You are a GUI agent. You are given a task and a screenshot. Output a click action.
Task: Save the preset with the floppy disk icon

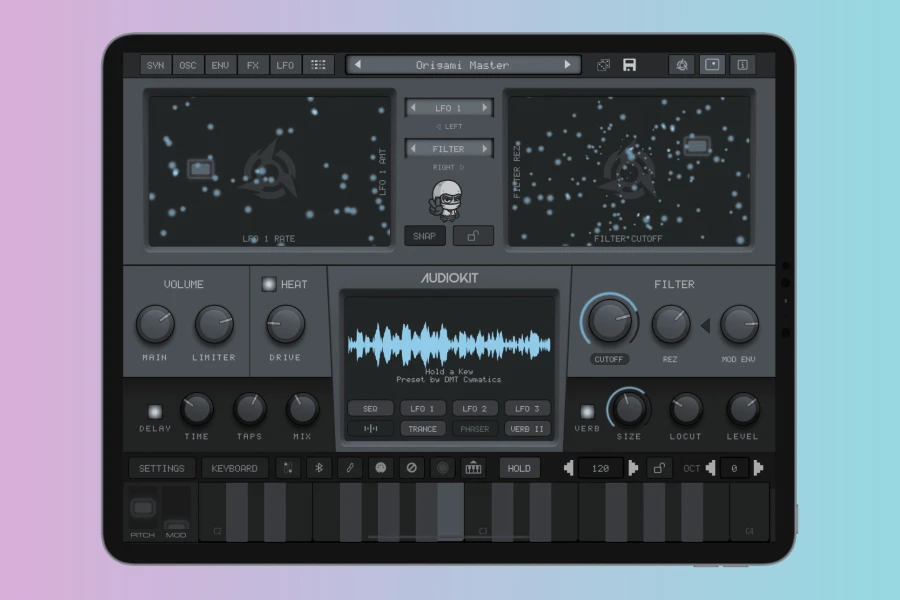coord(629,65)
